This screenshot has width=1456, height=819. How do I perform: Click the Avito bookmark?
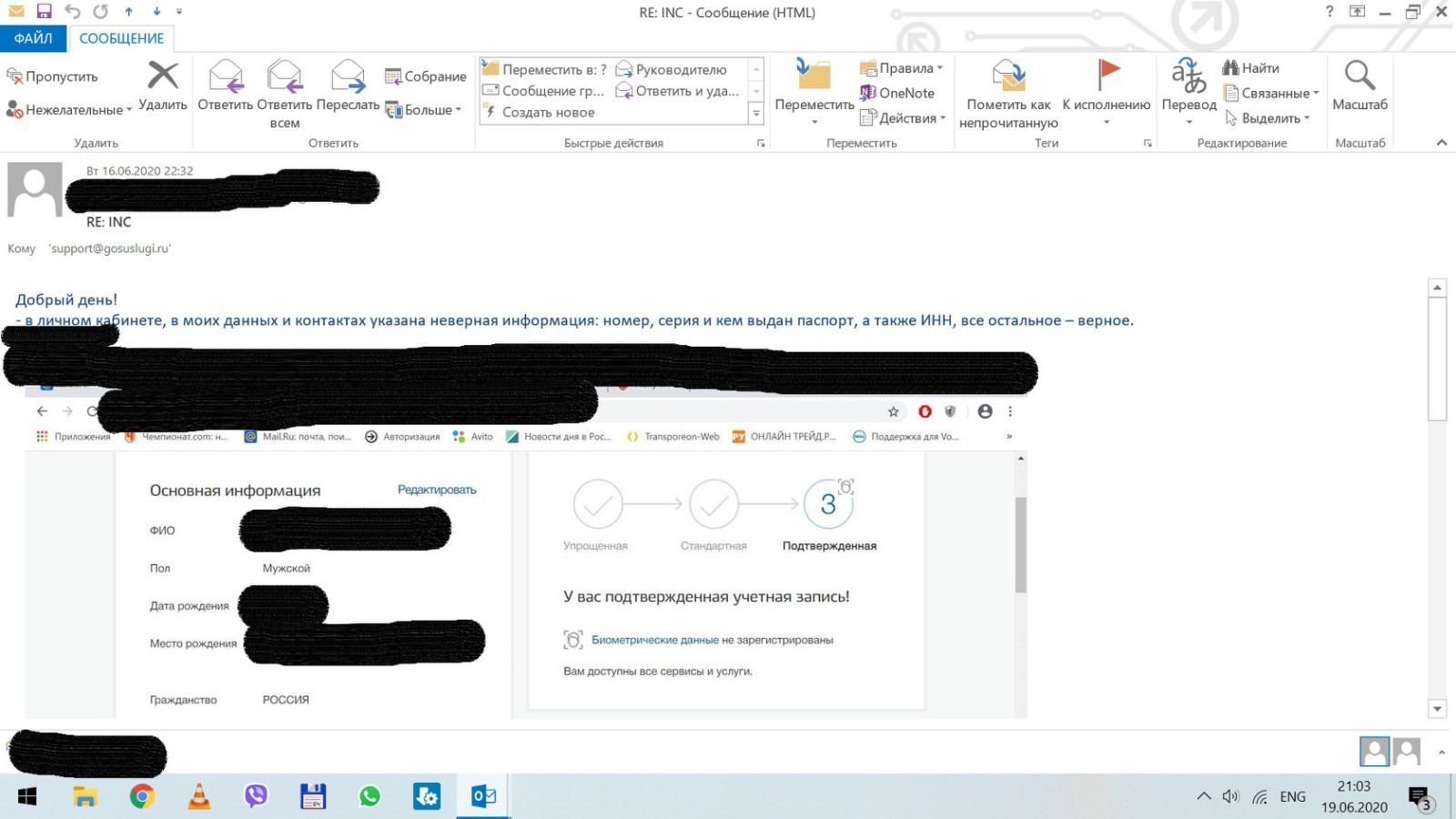[x=472, y=437]
